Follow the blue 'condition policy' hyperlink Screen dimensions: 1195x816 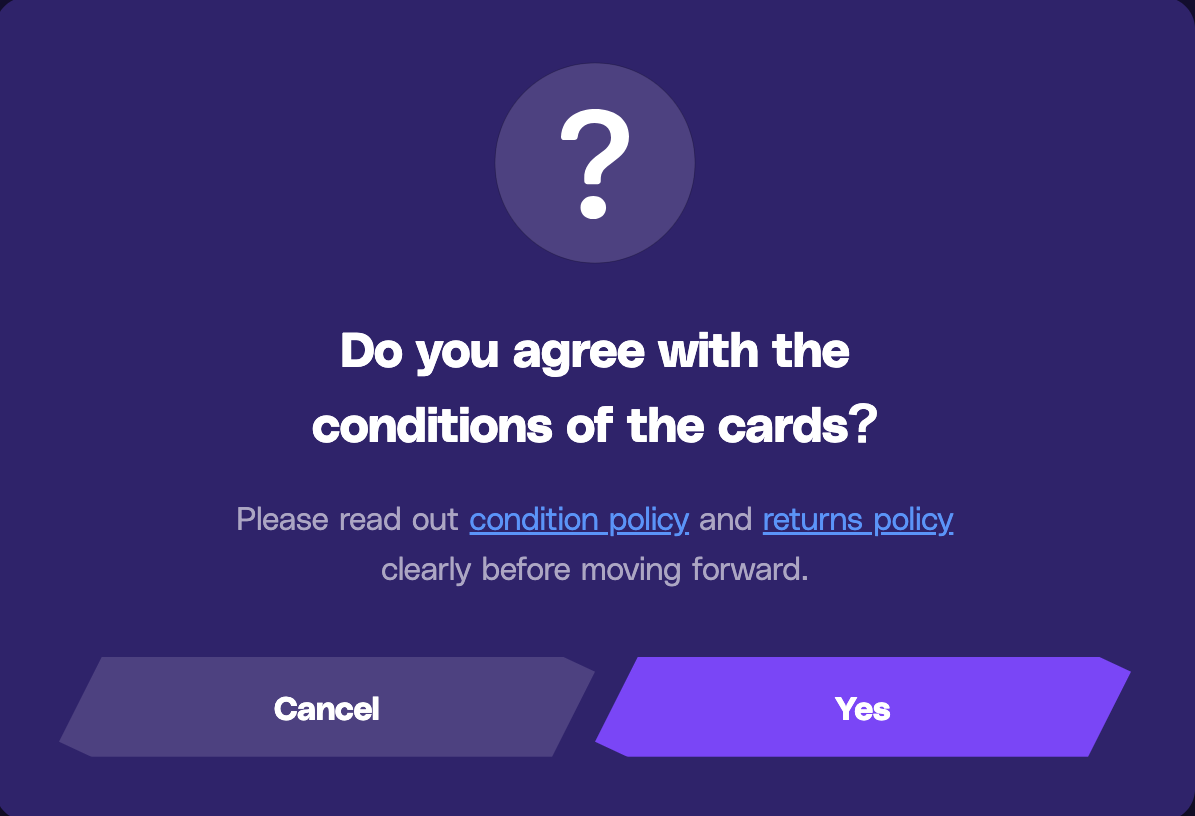(579, 520)
